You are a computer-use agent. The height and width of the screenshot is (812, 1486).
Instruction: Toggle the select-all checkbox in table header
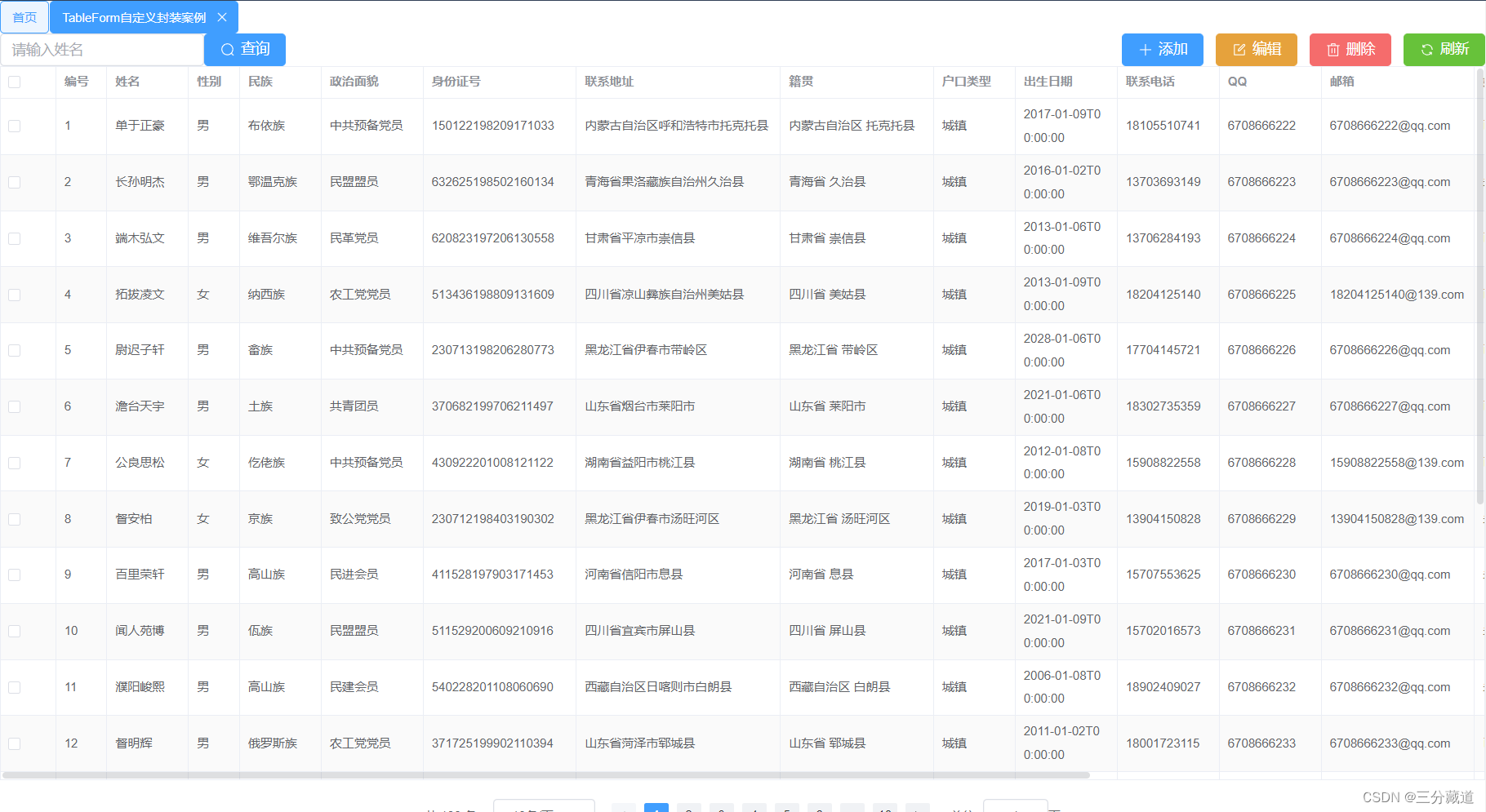pyautogui.click(x=14, y=82)
